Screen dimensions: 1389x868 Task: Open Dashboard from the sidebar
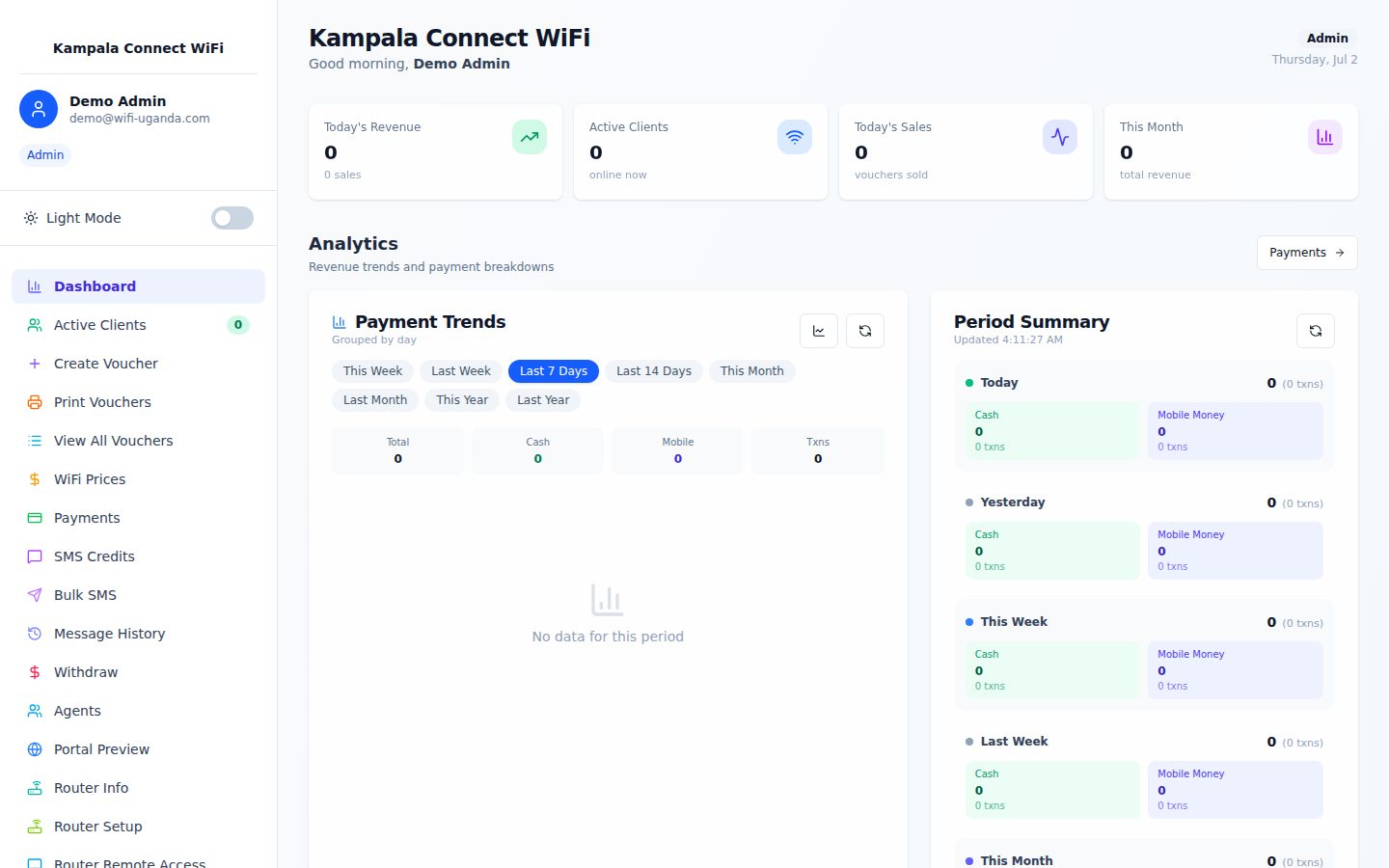point(138,286)
